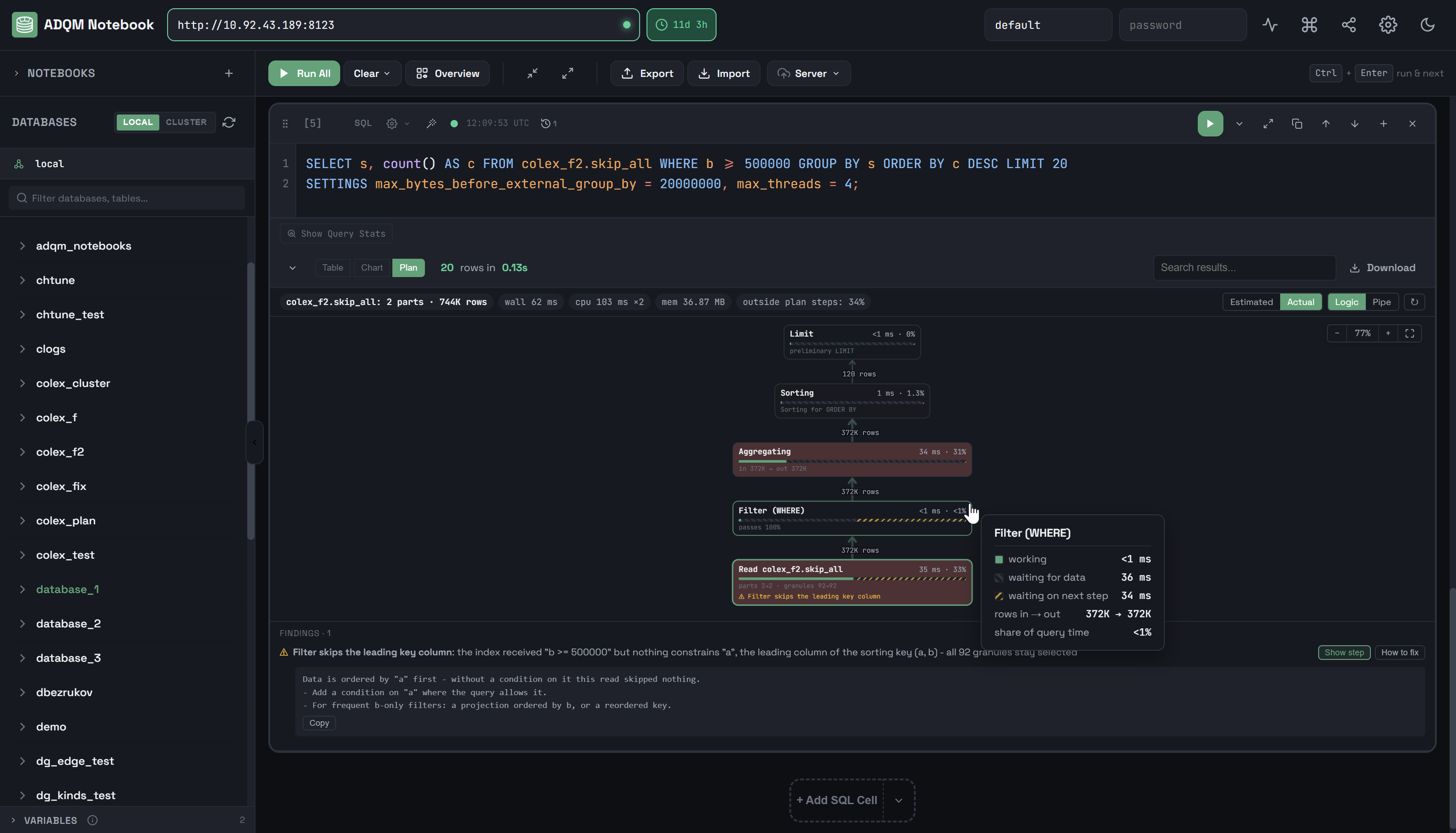Expand all cells with outward-arrows icon
The height and width of the screenshot is (833, 1456).
(x=567, y=73)
